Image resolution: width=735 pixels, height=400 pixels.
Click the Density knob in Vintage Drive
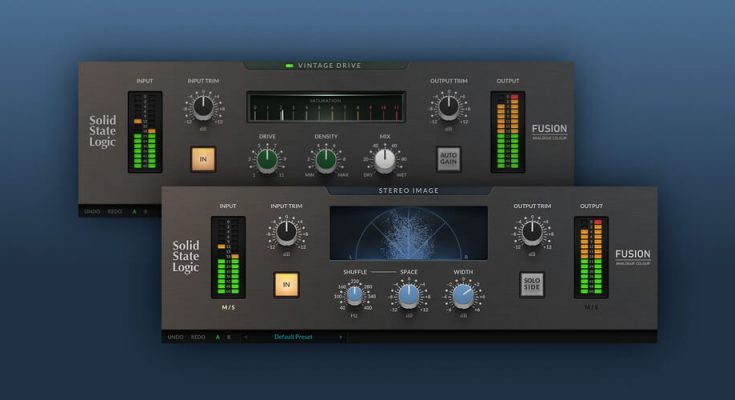[x=326, y=158]
